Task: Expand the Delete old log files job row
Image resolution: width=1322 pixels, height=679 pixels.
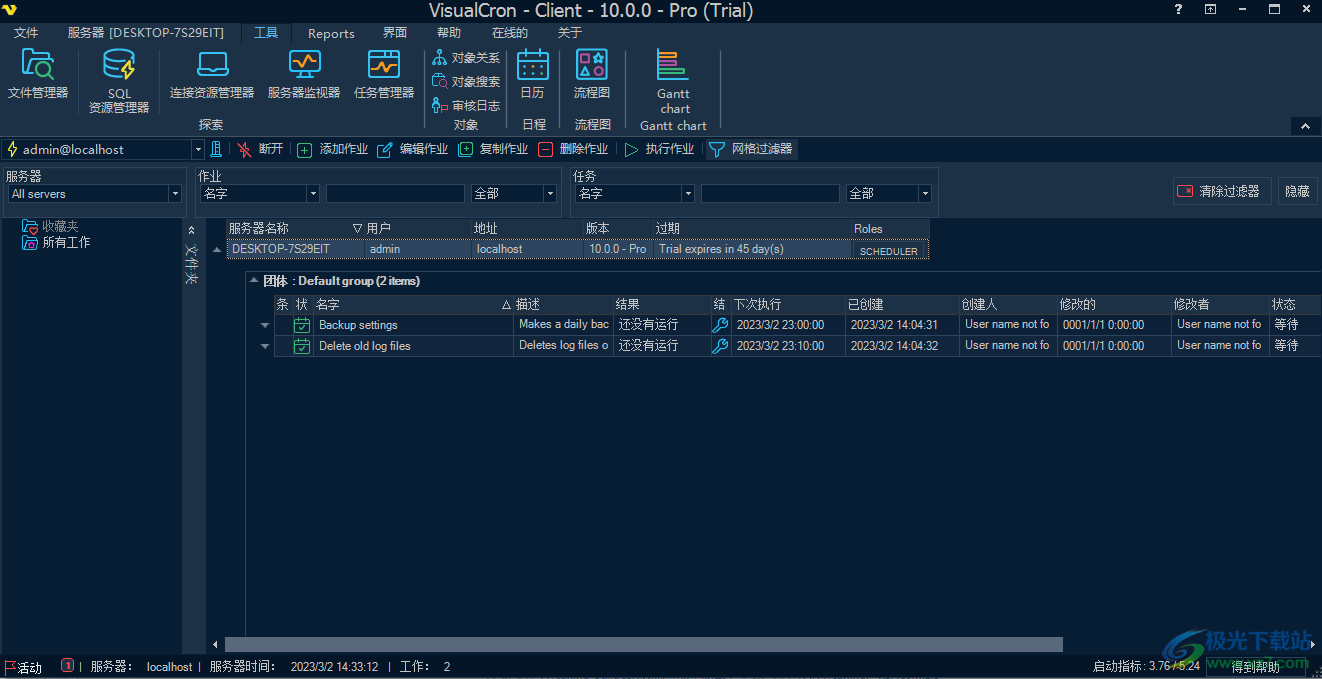Action: [x=265, y=346]
